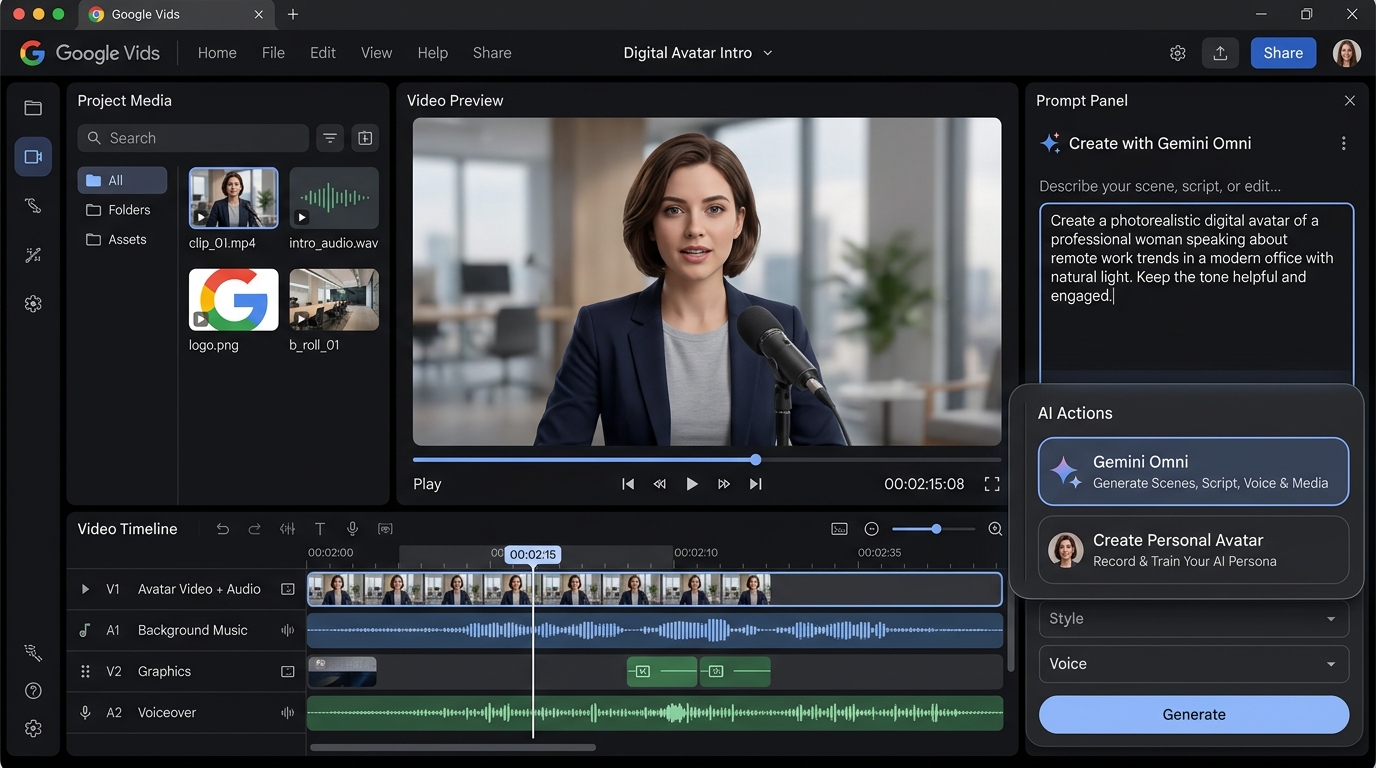Click the prompt description text area
The height and width of the screenshot is (768, 1376).
[1196, 295]
